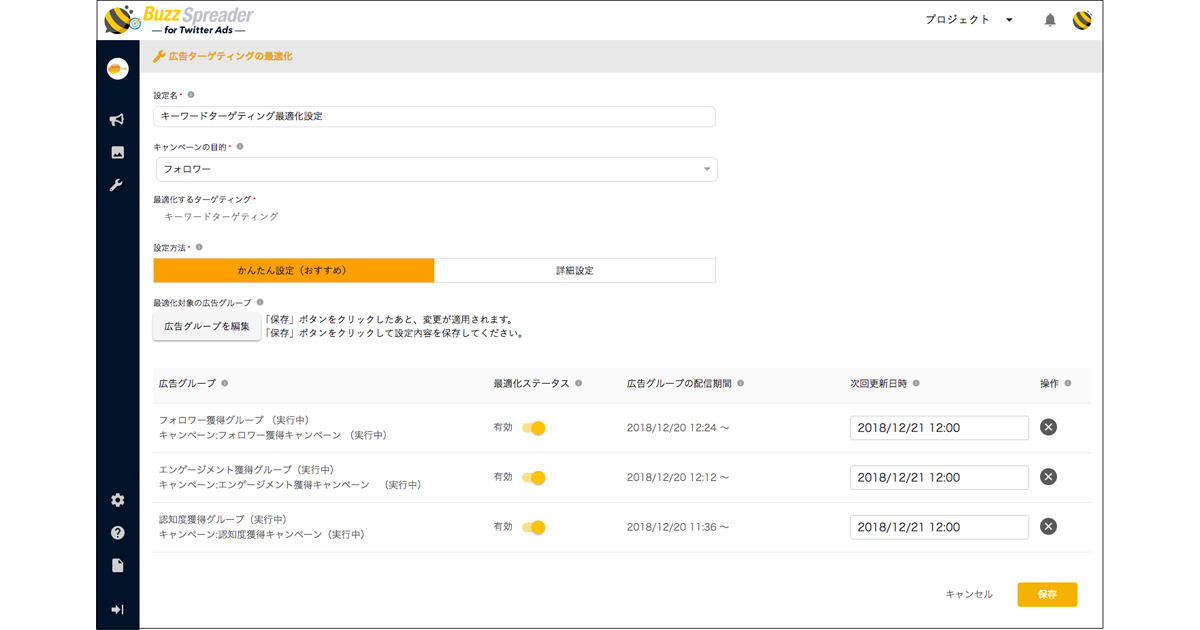
Task: Open the document icon in sidebar
Action: (117, 566)
